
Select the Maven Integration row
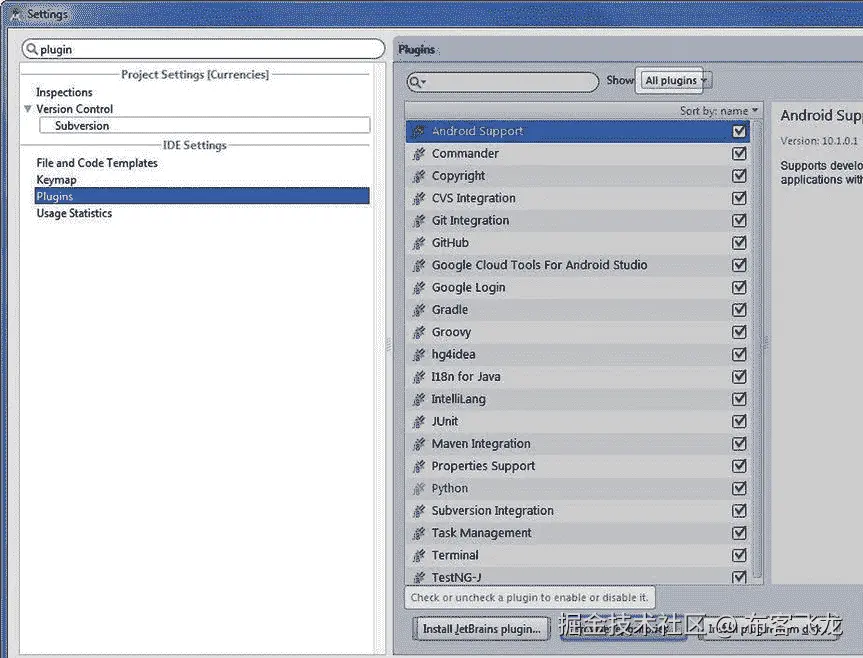coord(577,443)
